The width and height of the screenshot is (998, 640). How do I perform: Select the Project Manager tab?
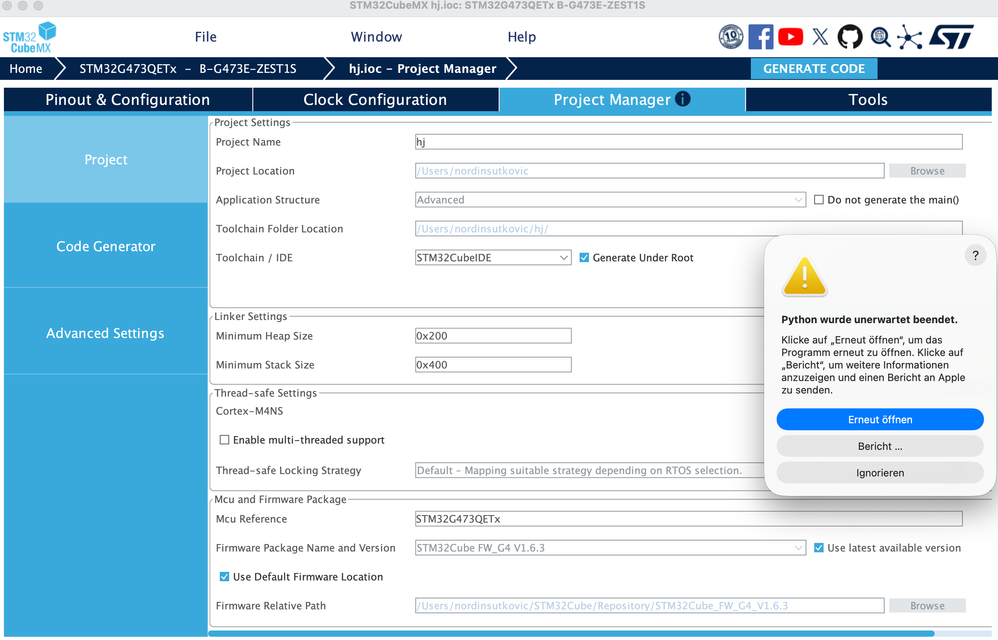[622, 99]
